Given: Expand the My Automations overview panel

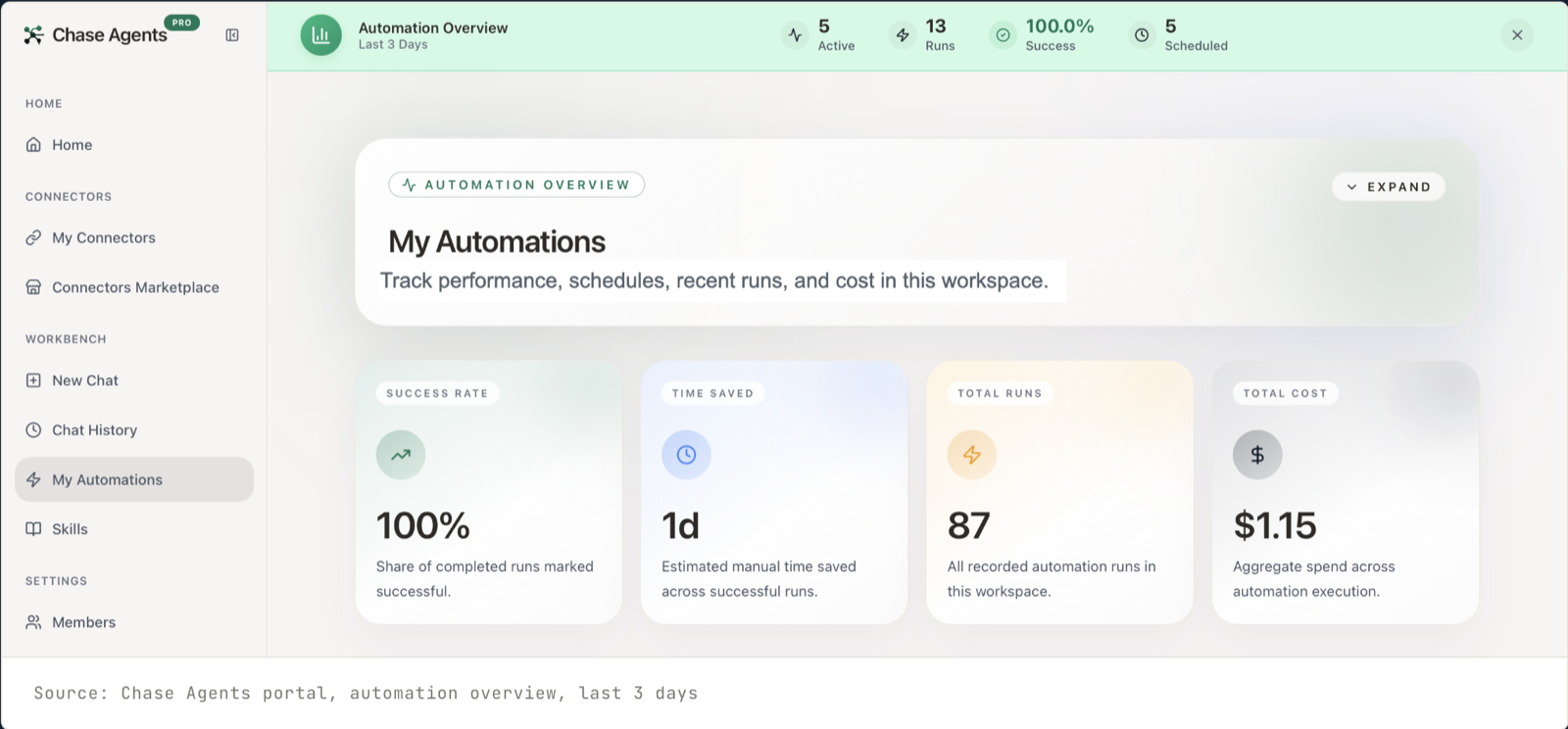Looking at the screenshot, I should click(1389, 187).
